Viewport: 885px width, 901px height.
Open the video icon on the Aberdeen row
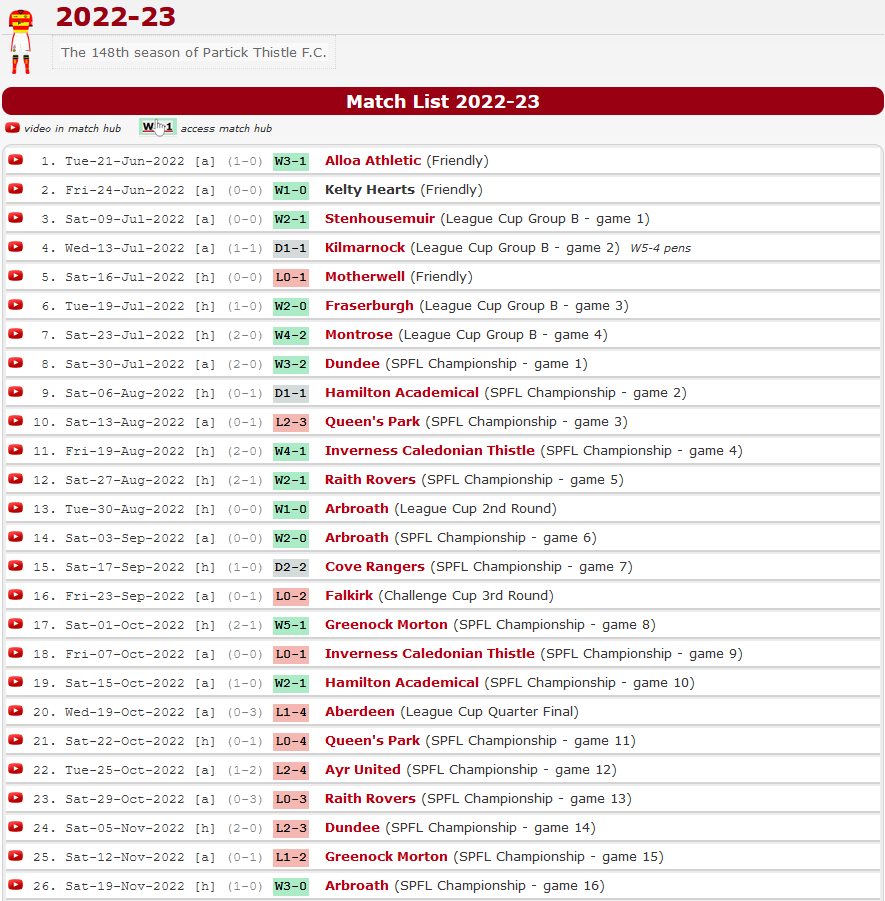click(x=16, y=711)
